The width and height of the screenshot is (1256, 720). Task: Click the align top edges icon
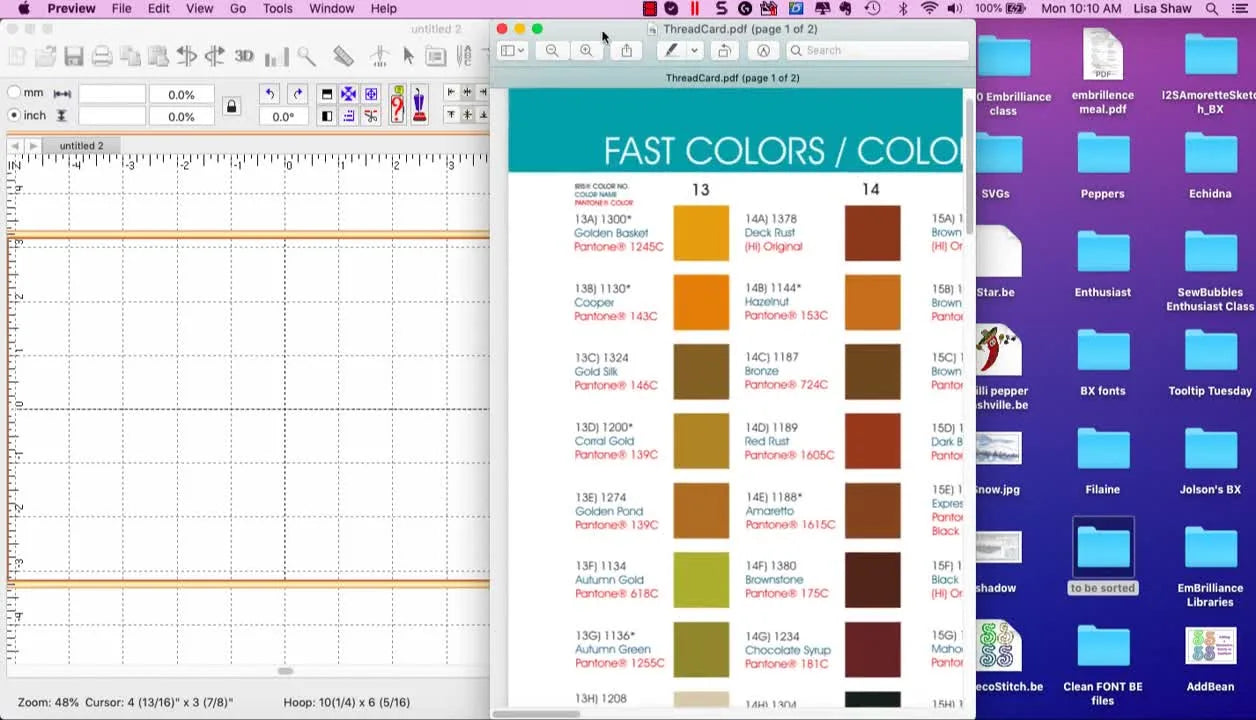(451, 115)
